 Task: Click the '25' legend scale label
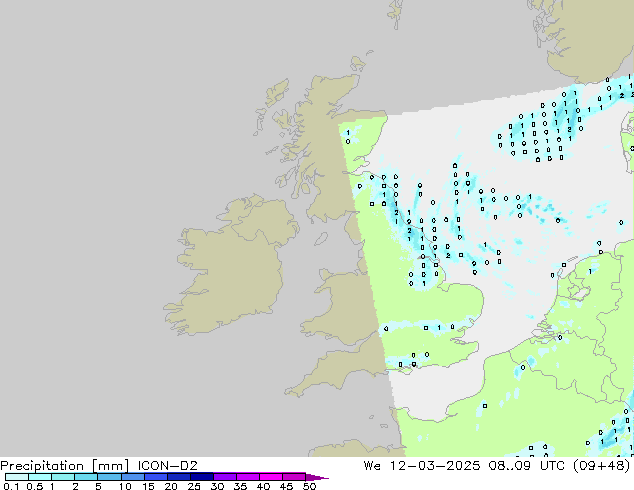[194, 486]
